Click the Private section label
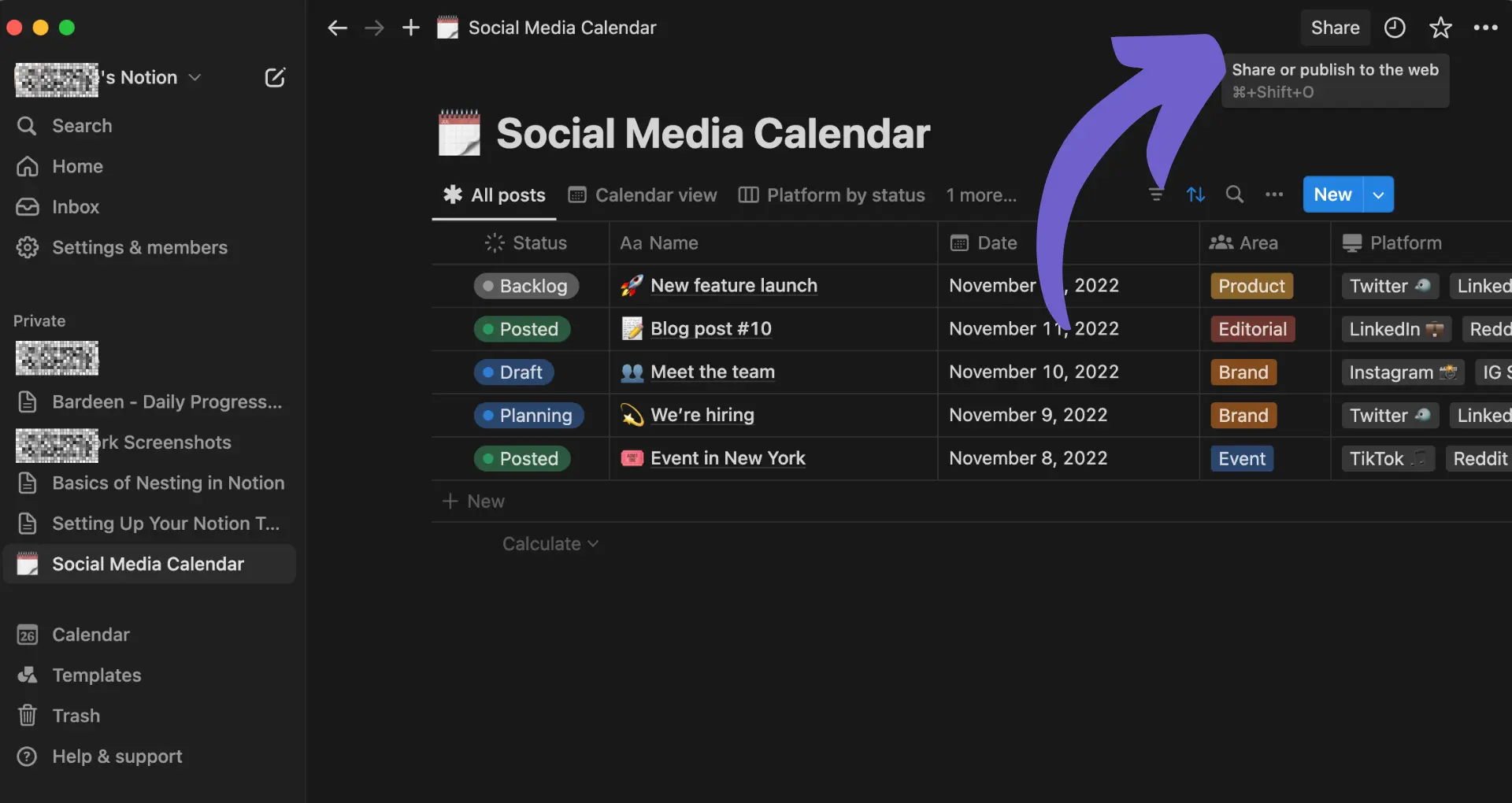 click(x=39, y=321)
